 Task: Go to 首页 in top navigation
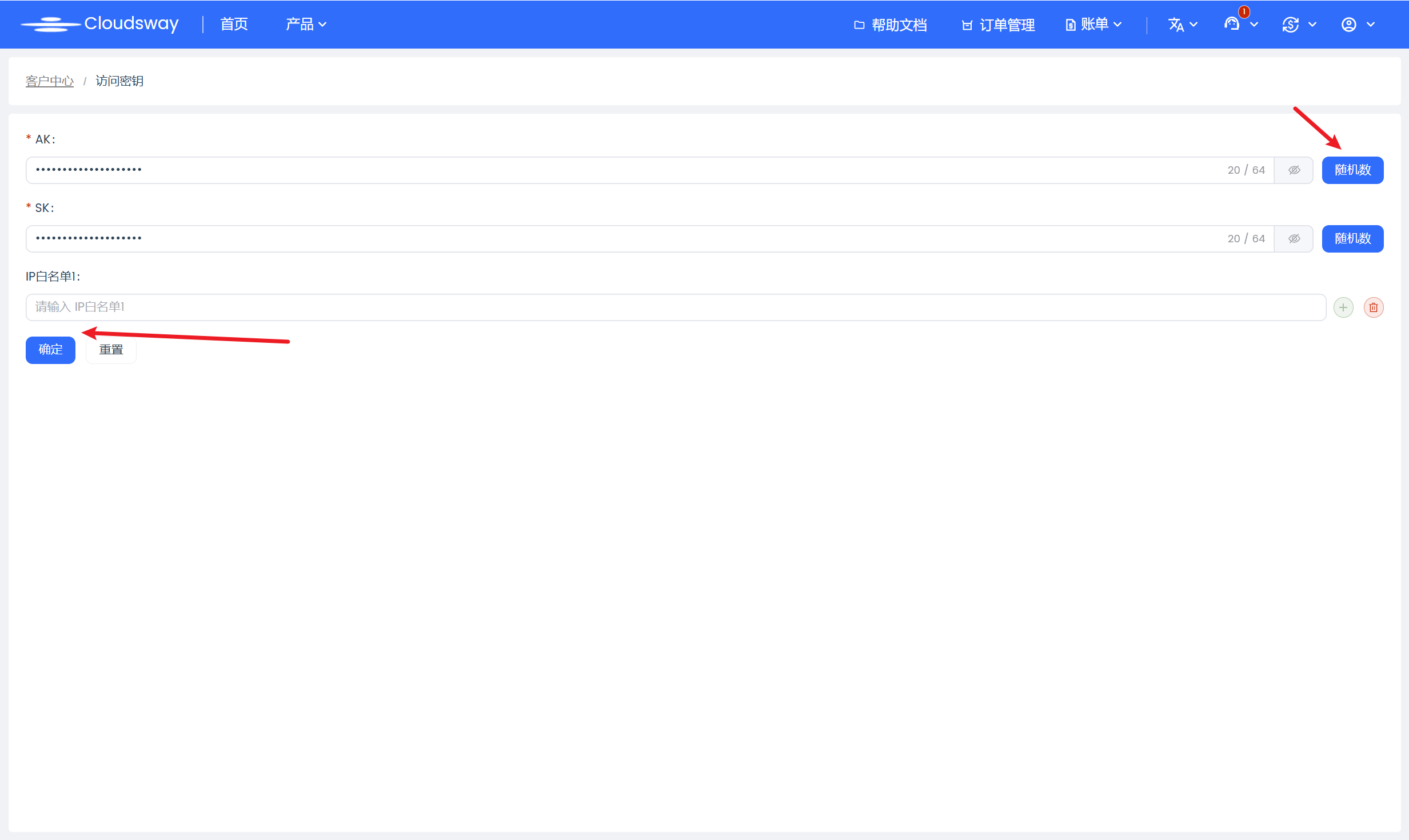pos(234,25)
